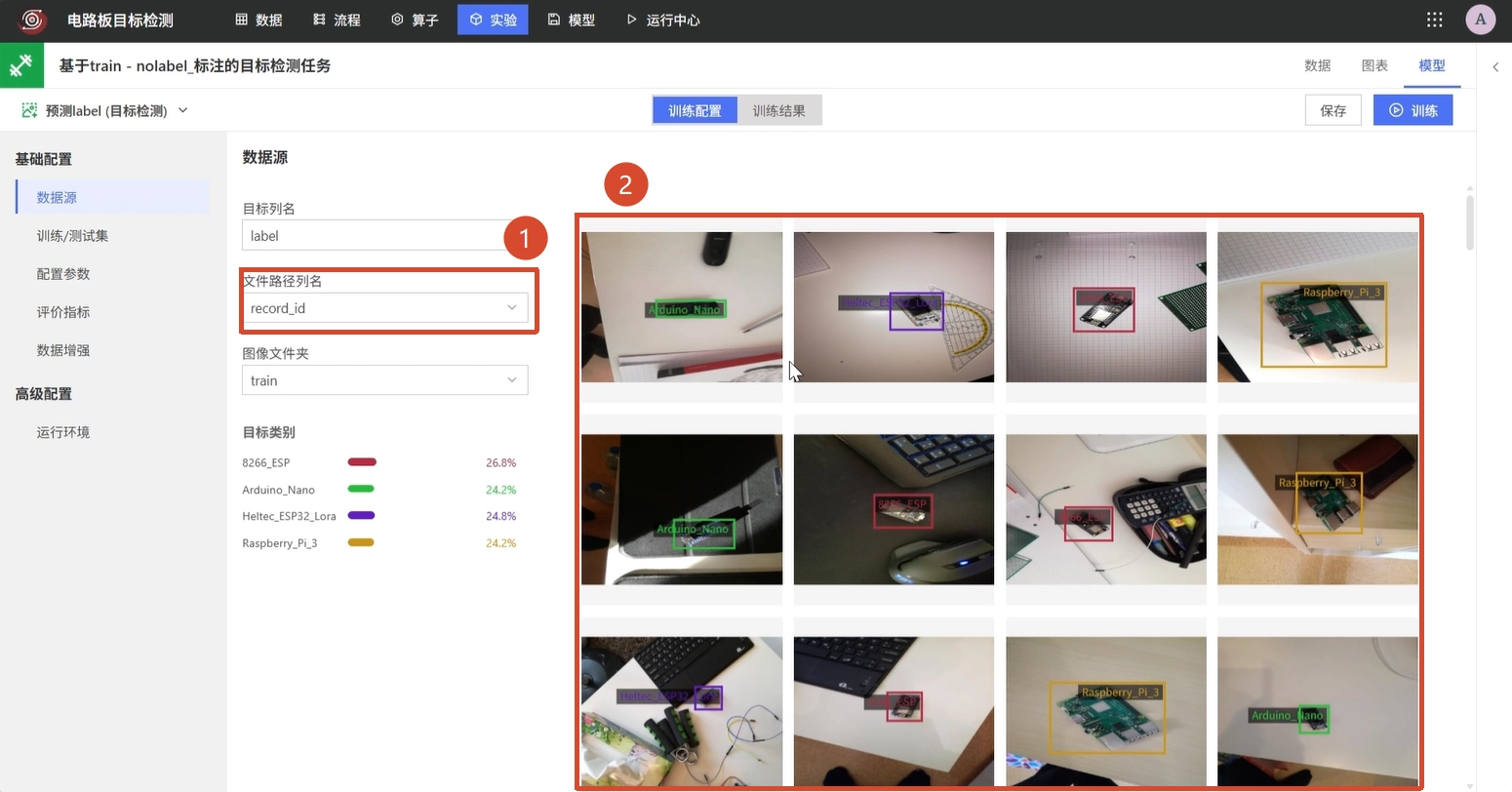Select the 训练结果 toggle tab
Viewport: 1512px width, 792px height.
coord(779,110)
